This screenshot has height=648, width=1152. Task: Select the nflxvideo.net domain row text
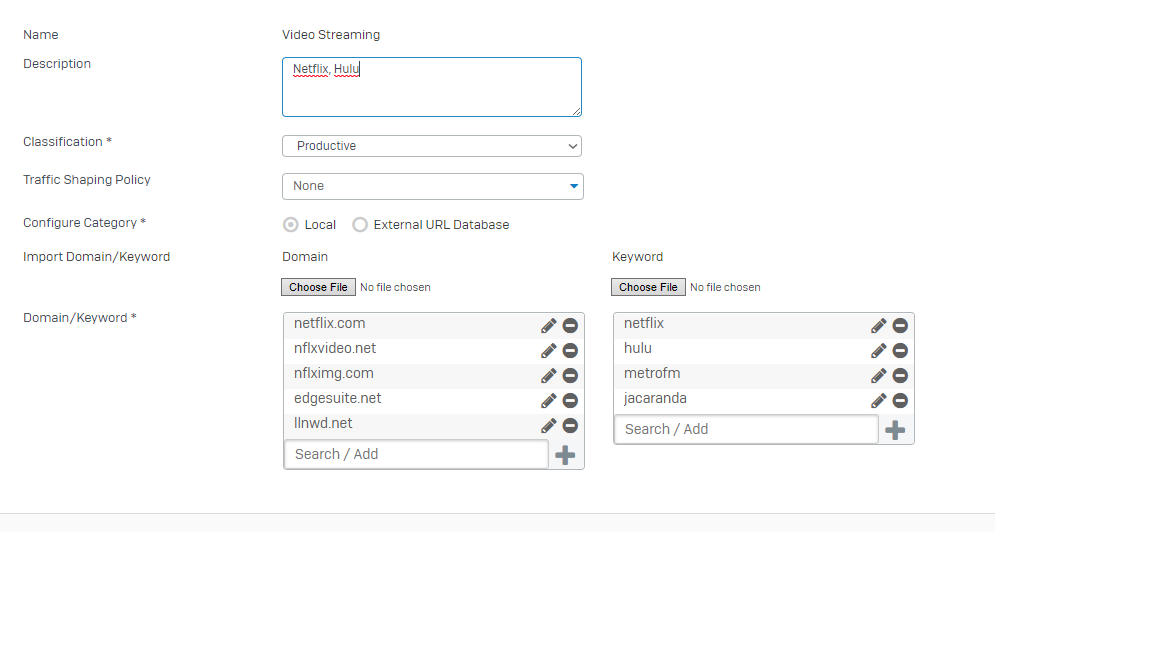(x=335, y=348)
